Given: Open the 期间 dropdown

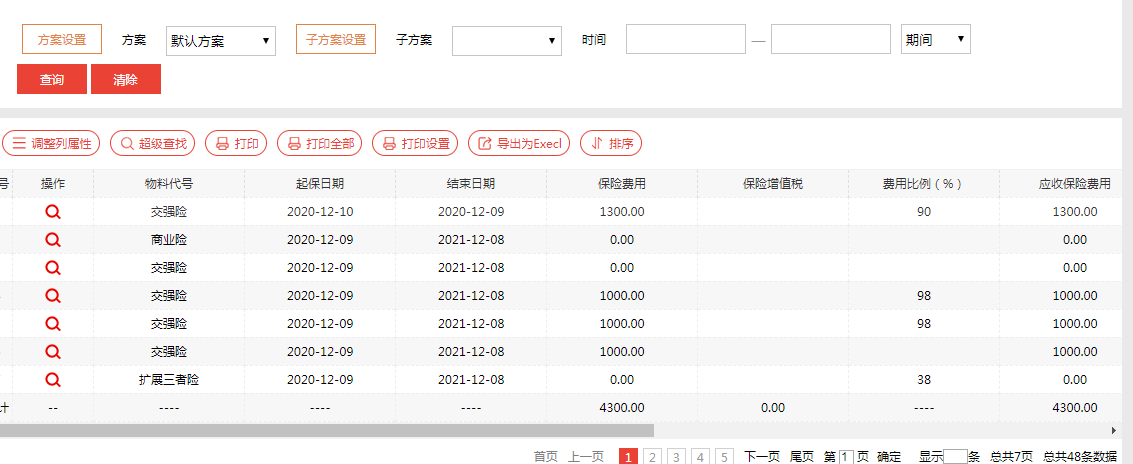Looking at the screenshot, I should pyautogui.click(x=936, y=40).
